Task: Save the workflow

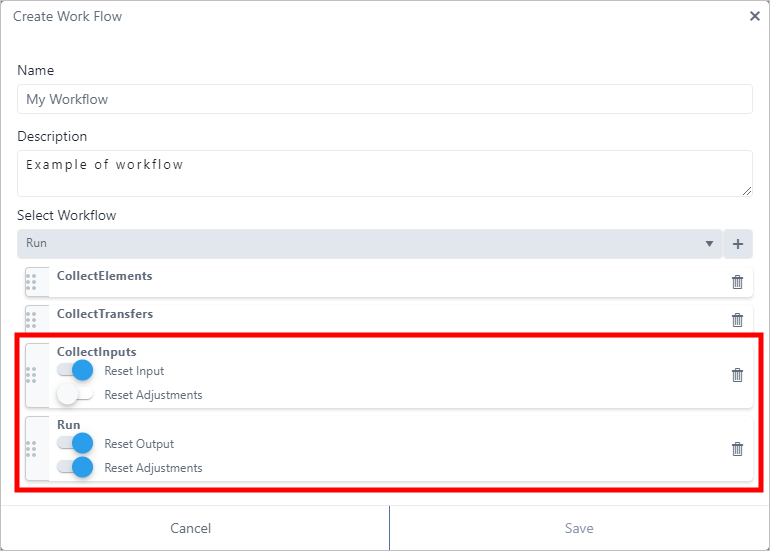Action: click(x=579, y=528)
